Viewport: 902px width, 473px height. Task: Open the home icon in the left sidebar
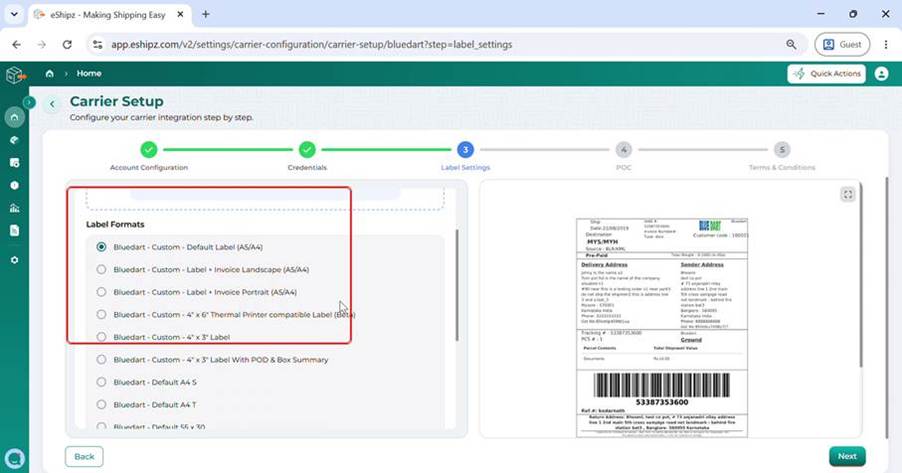pos(15,117)
